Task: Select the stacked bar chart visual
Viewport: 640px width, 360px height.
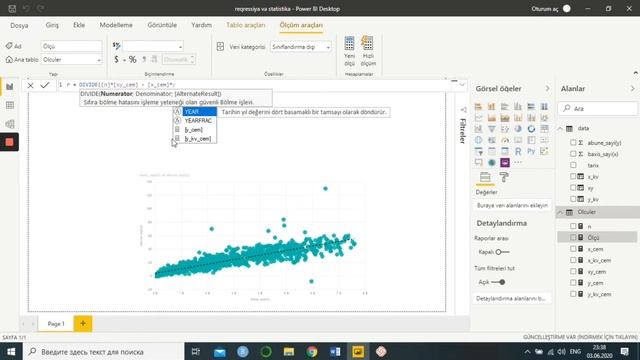Action: pyautogui.click(x=478, y=107)
